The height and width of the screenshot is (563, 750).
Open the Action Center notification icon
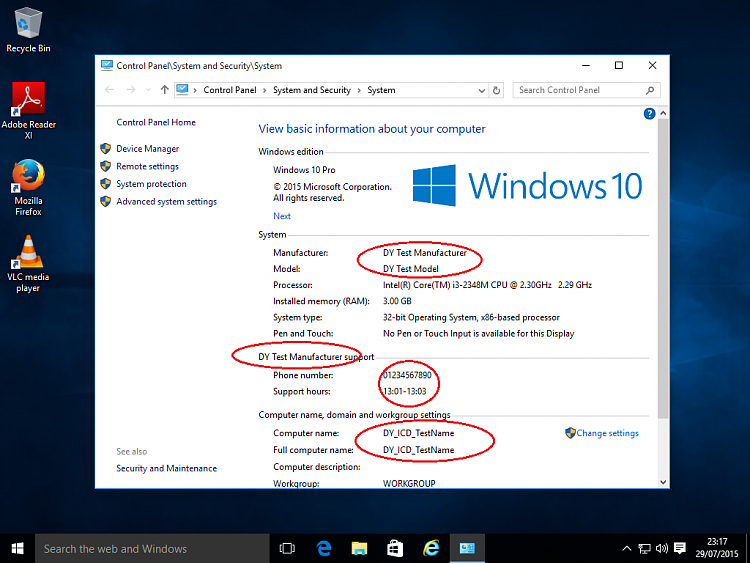[x=680, y=548]
